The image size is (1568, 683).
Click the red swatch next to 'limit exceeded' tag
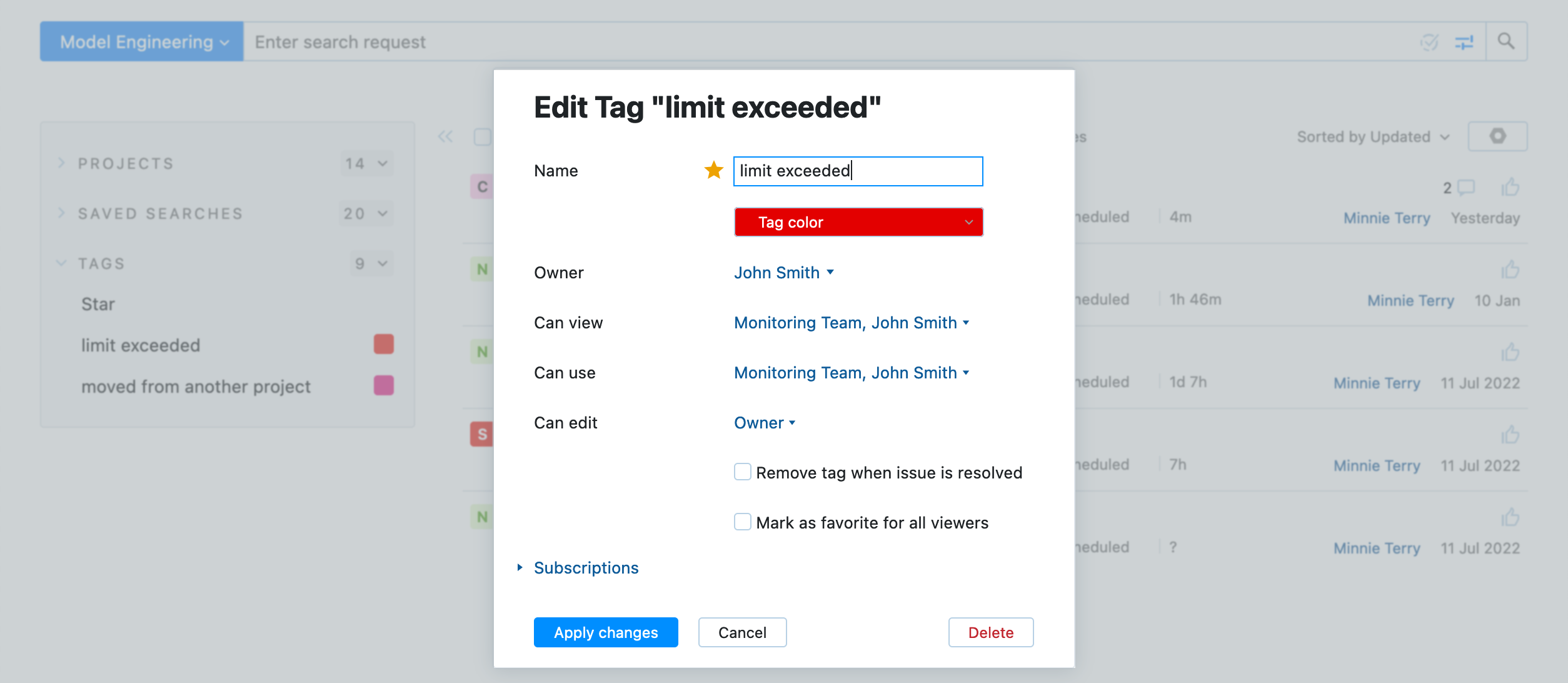pos(383,344)
